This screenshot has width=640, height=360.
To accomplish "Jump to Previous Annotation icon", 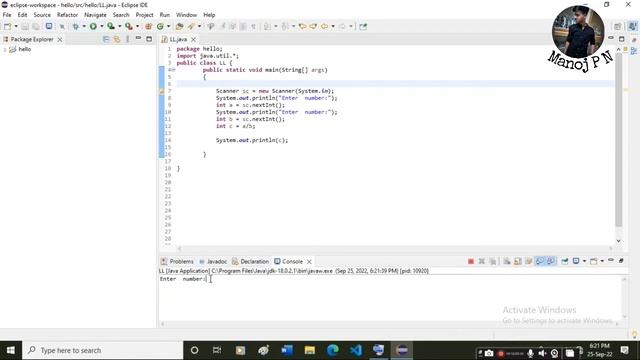I will click(285, 27).
